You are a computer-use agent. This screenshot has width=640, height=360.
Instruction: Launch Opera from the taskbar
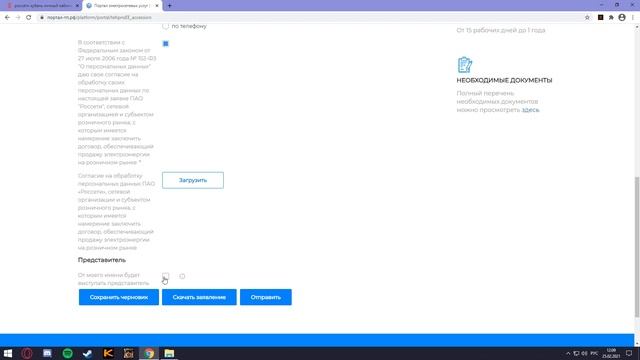tap(27, 353)
